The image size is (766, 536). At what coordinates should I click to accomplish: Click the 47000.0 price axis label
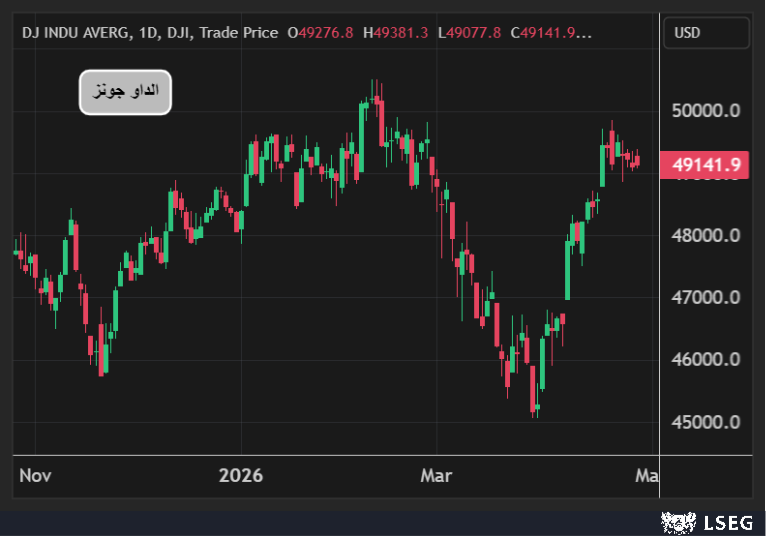(x=706, y=298)
